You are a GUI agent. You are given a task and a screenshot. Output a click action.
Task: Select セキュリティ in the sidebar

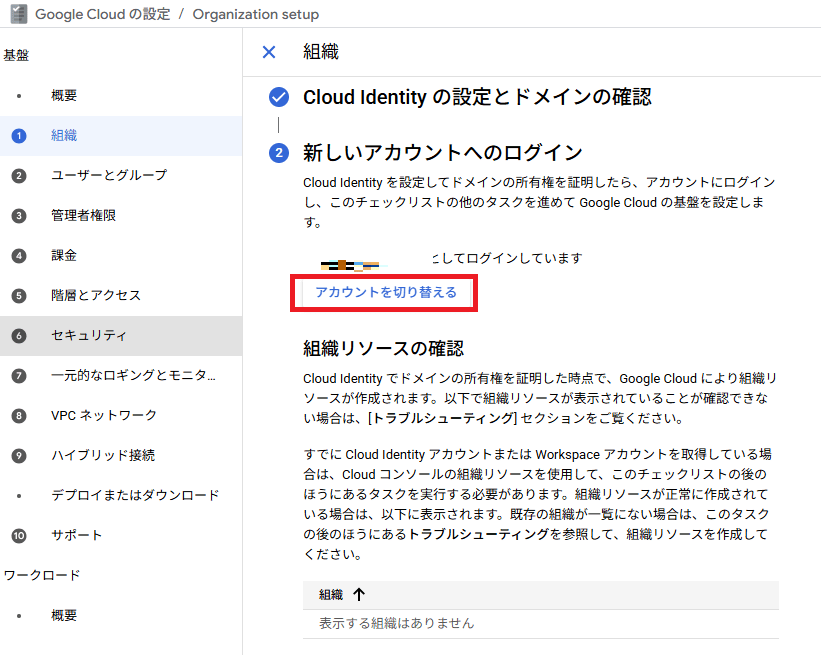pos(121,336)
